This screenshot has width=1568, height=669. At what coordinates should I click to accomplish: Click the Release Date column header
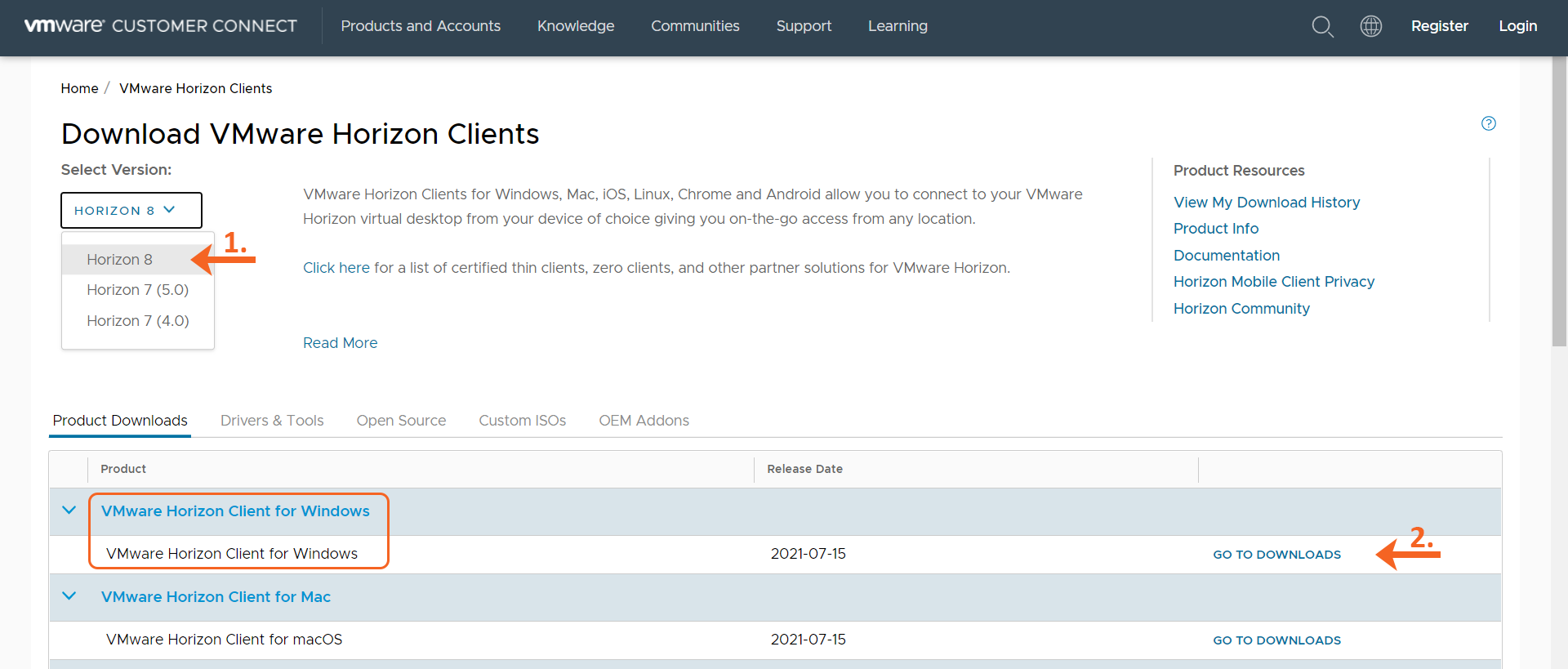804,469
